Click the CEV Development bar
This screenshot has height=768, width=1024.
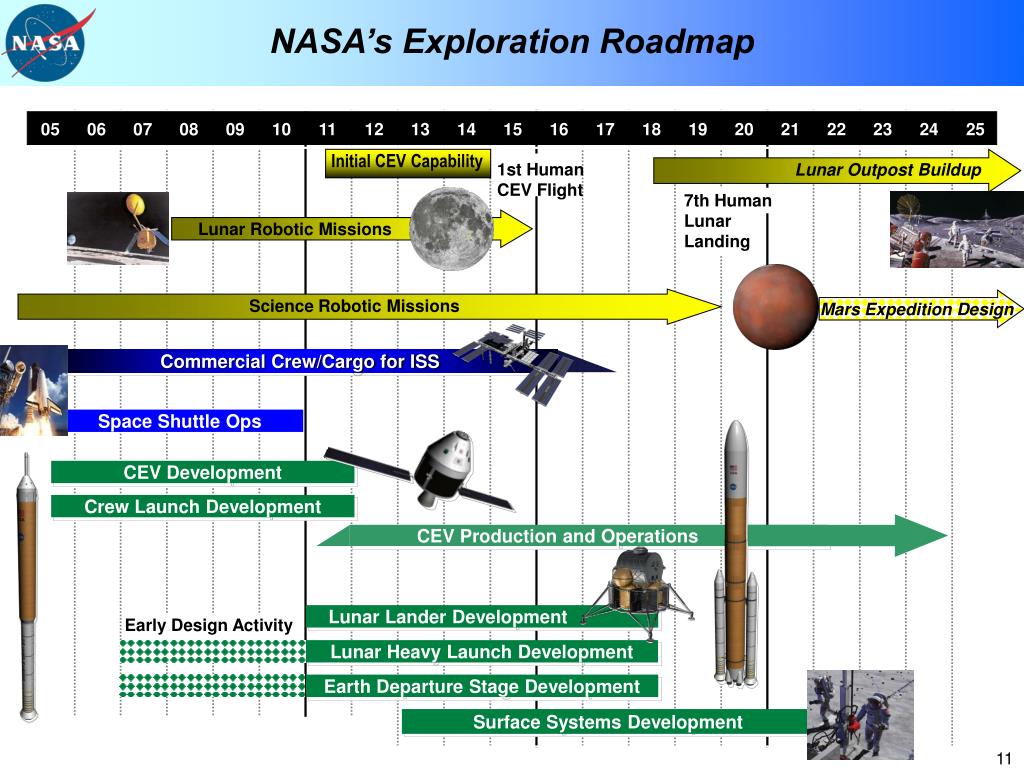[x=202, y=472]
